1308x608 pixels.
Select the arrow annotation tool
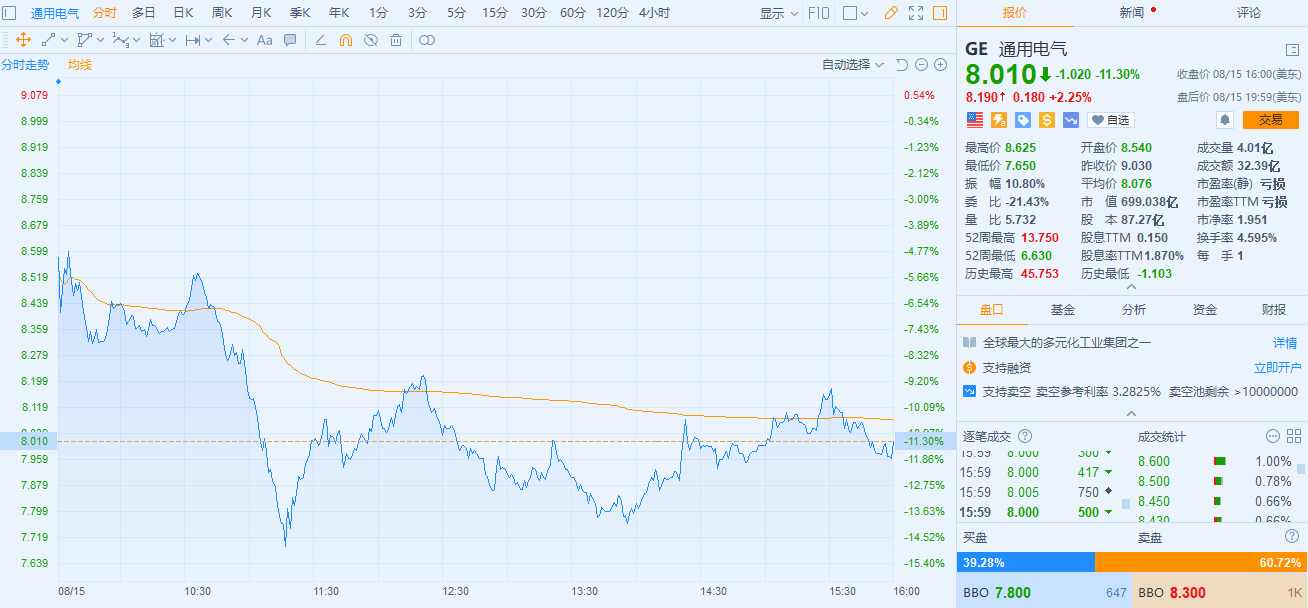click(x=229, y=40)
